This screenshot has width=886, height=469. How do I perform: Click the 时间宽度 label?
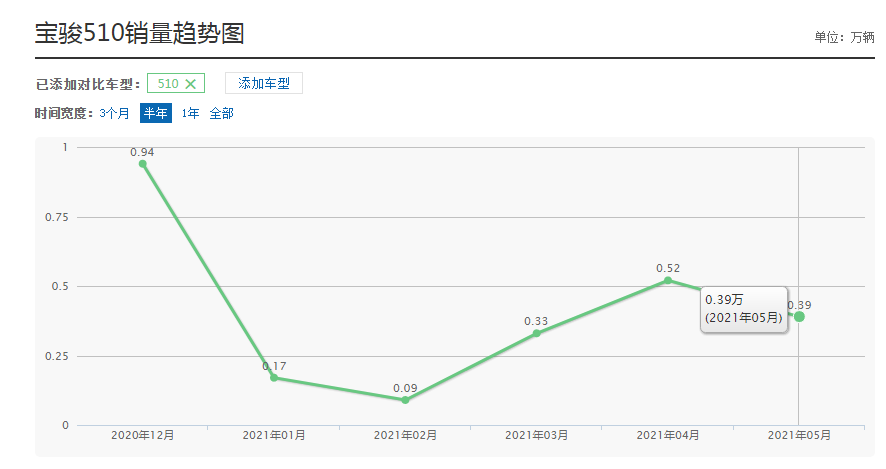click(x=64, y=114)
